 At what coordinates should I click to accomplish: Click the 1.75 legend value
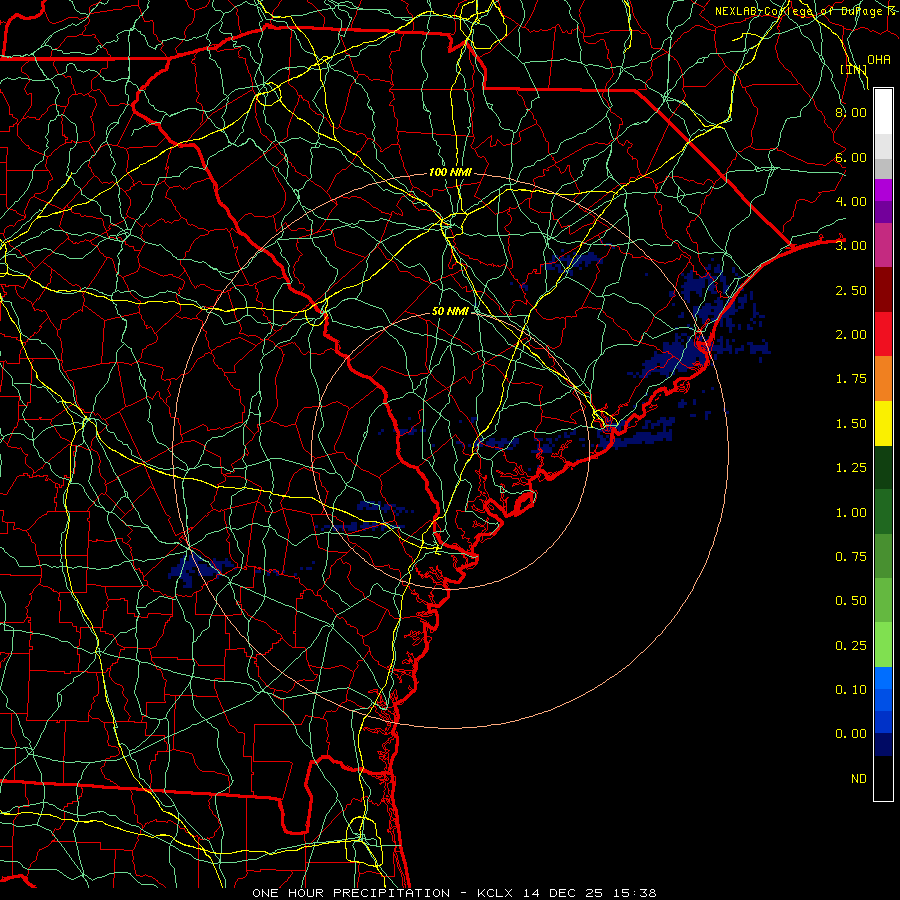[851, 379]
